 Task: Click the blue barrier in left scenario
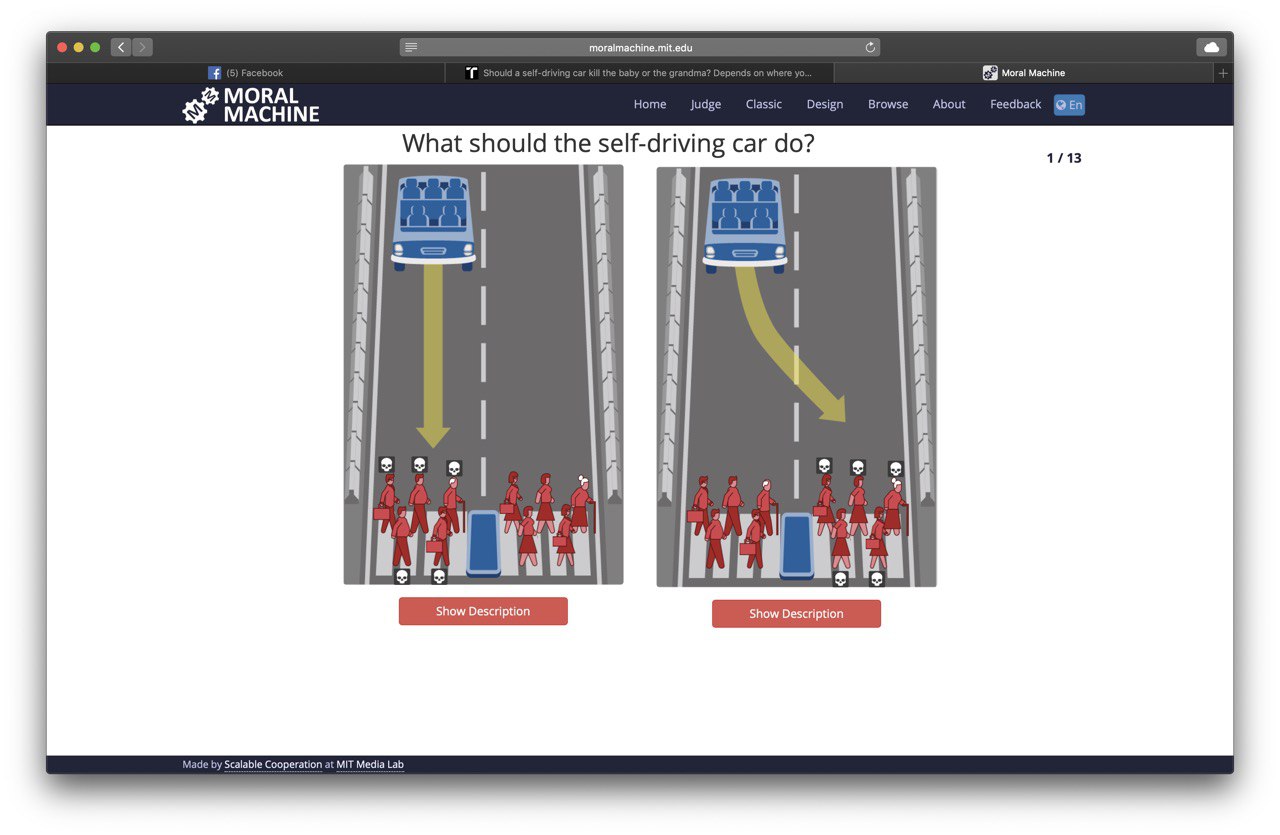pyautogui.click(x=484, y=543)
